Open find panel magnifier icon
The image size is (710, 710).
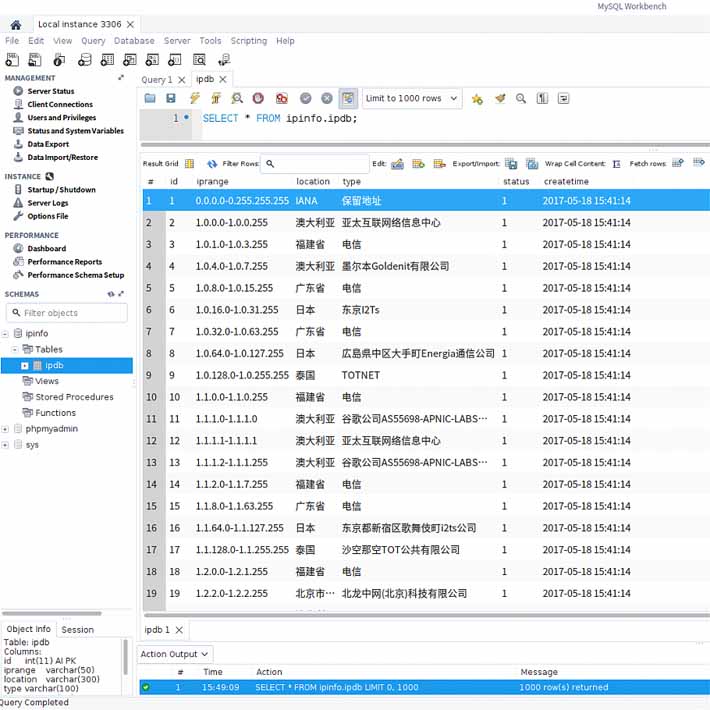[521, 98]
